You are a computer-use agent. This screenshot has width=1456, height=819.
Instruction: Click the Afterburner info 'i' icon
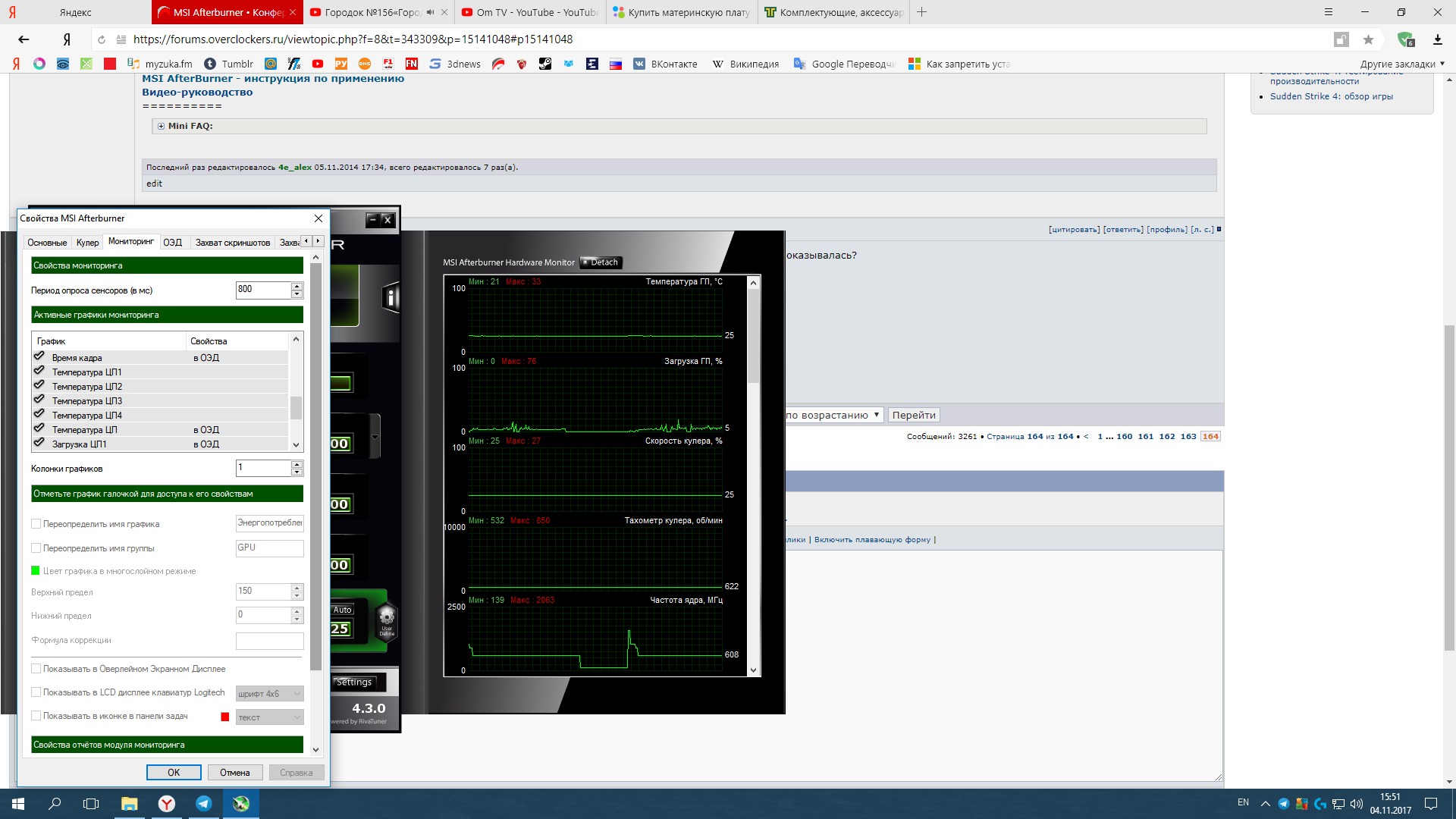coord(391,297)
